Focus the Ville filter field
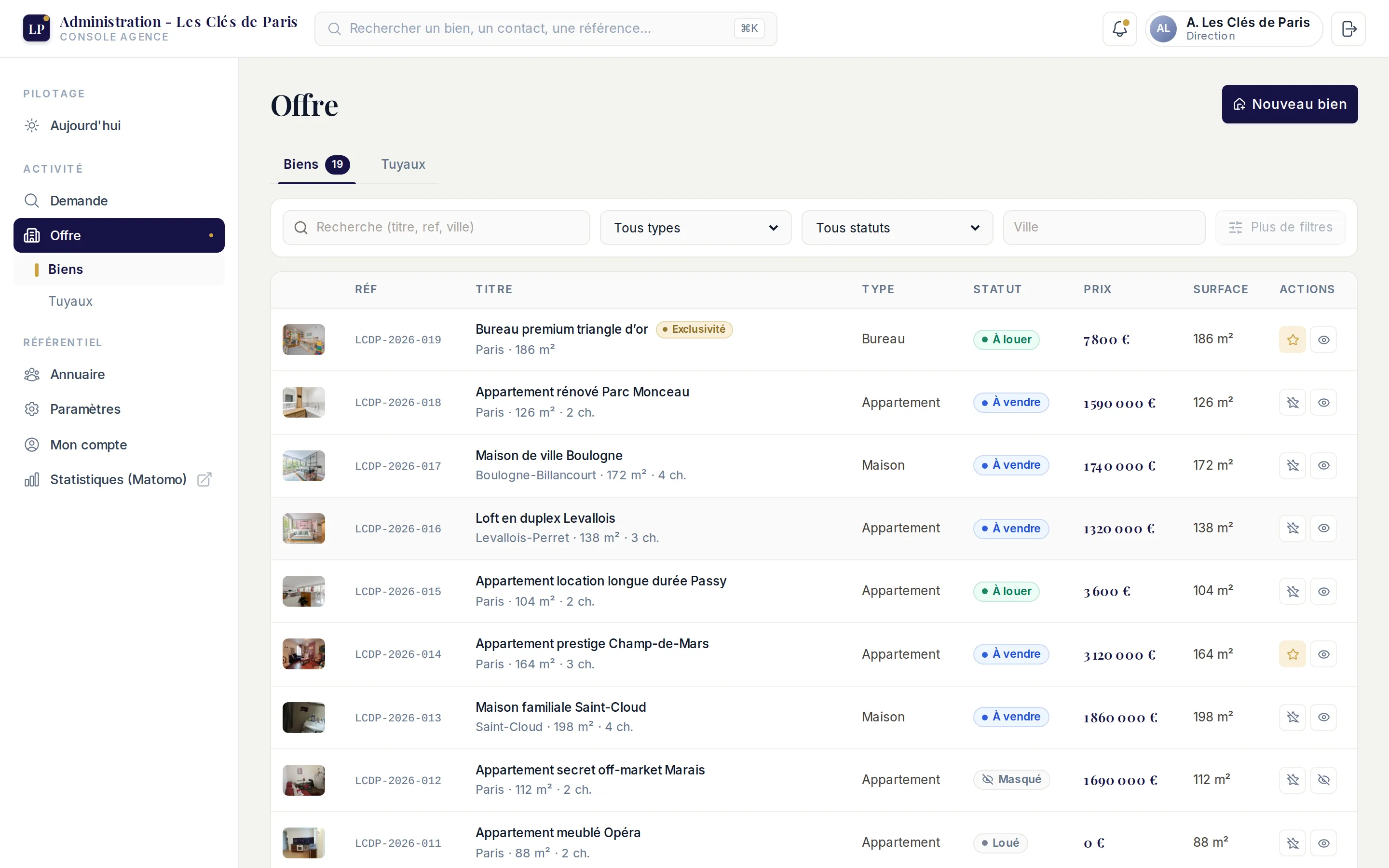 1104,227
